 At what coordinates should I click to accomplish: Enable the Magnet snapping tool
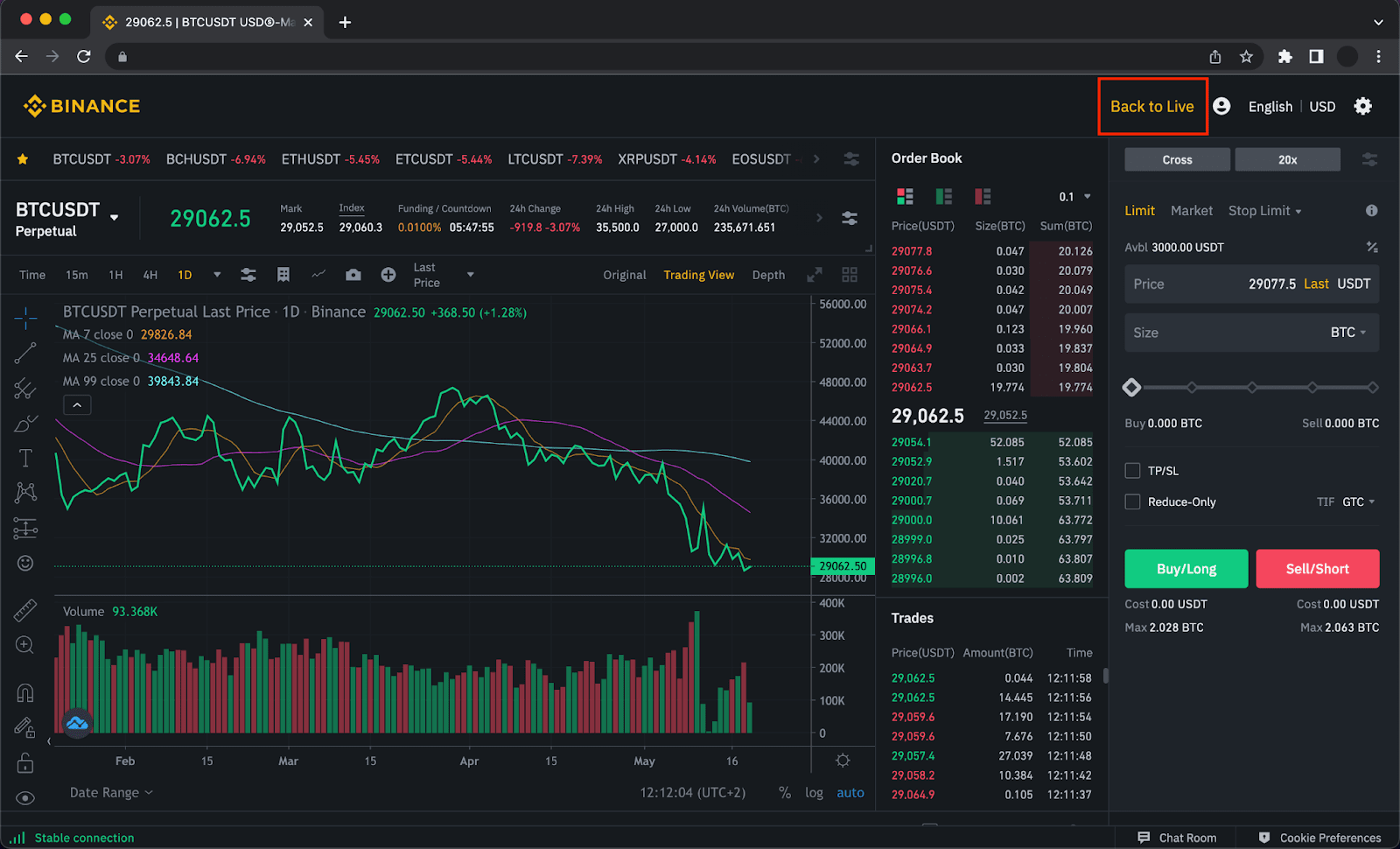point(24,691)
